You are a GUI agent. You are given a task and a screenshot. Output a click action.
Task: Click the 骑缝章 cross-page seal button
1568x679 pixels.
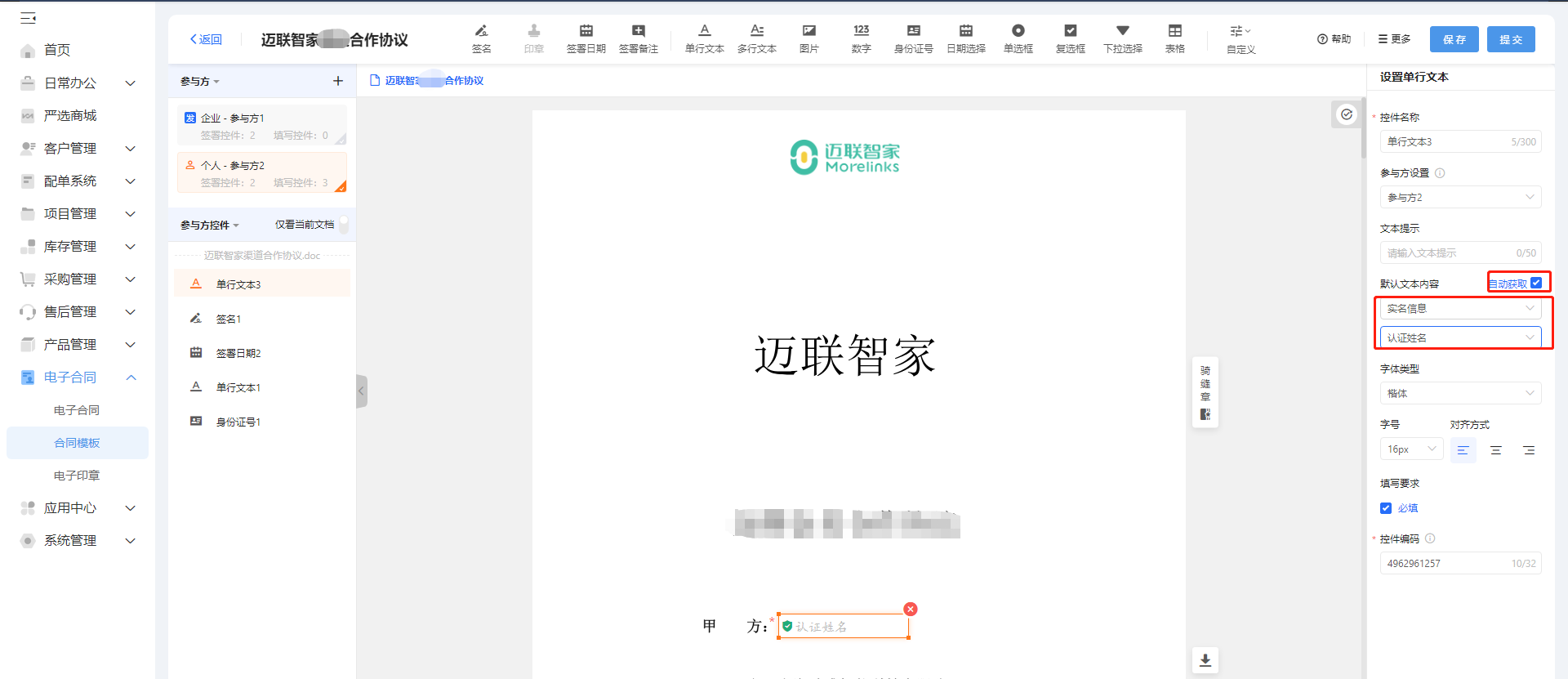[1205, 392]
